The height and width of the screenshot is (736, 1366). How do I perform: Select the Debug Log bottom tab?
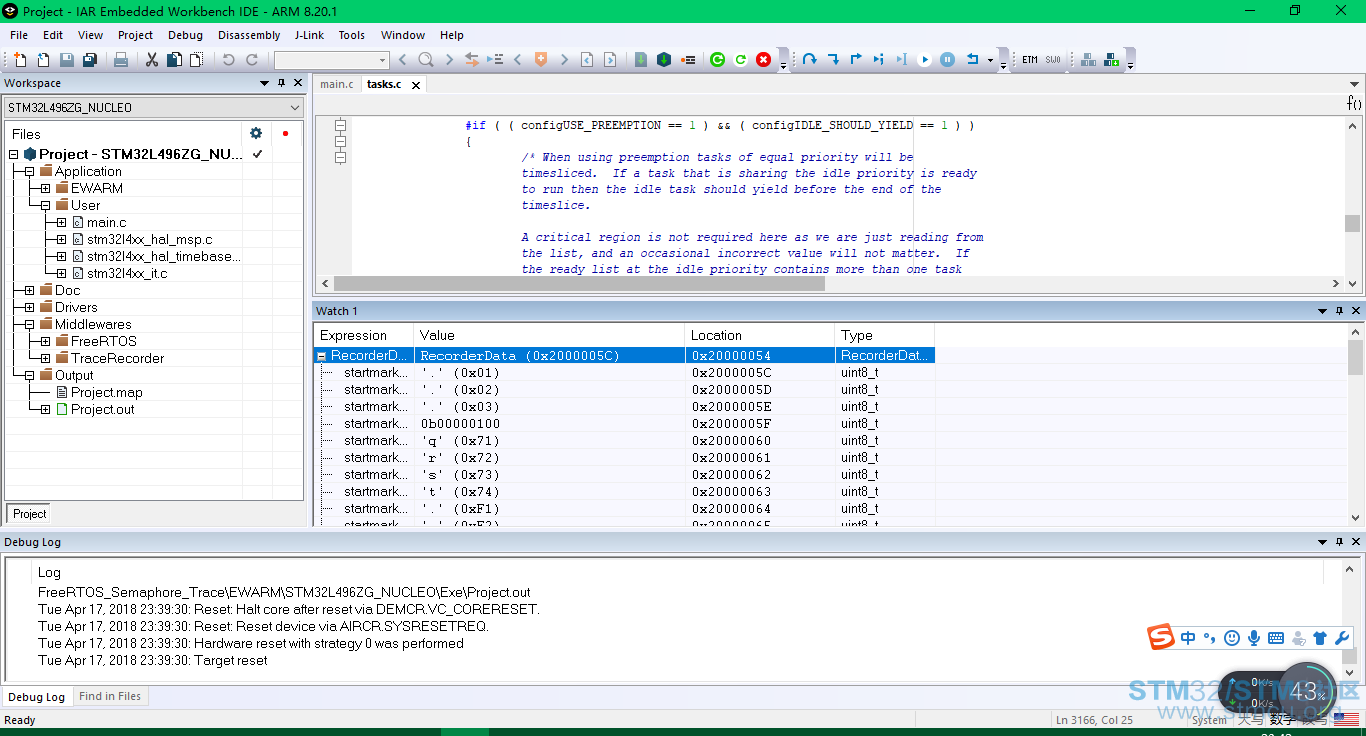pos(36,697)
